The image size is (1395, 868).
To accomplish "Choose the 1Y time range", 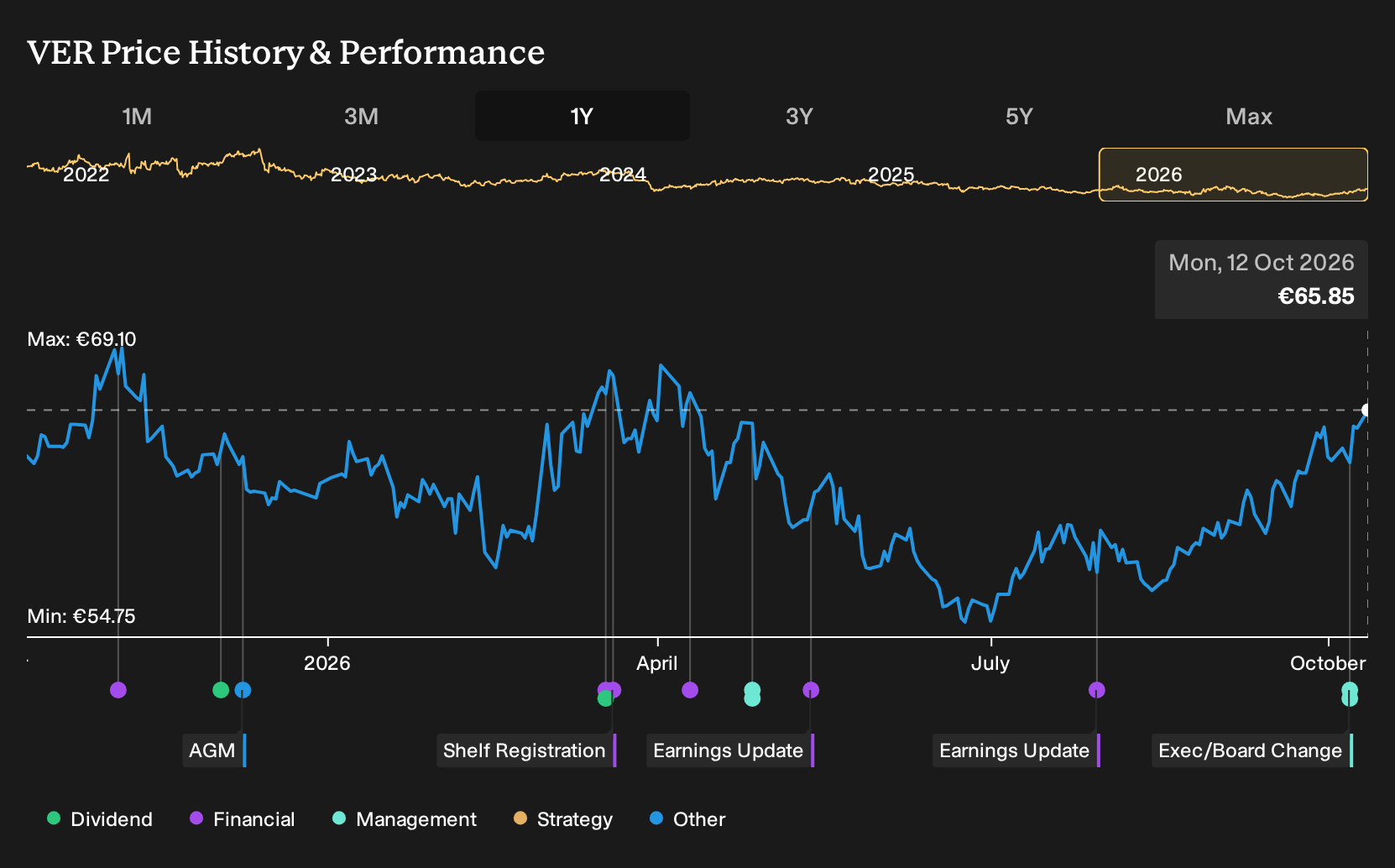I will [583, 116].
